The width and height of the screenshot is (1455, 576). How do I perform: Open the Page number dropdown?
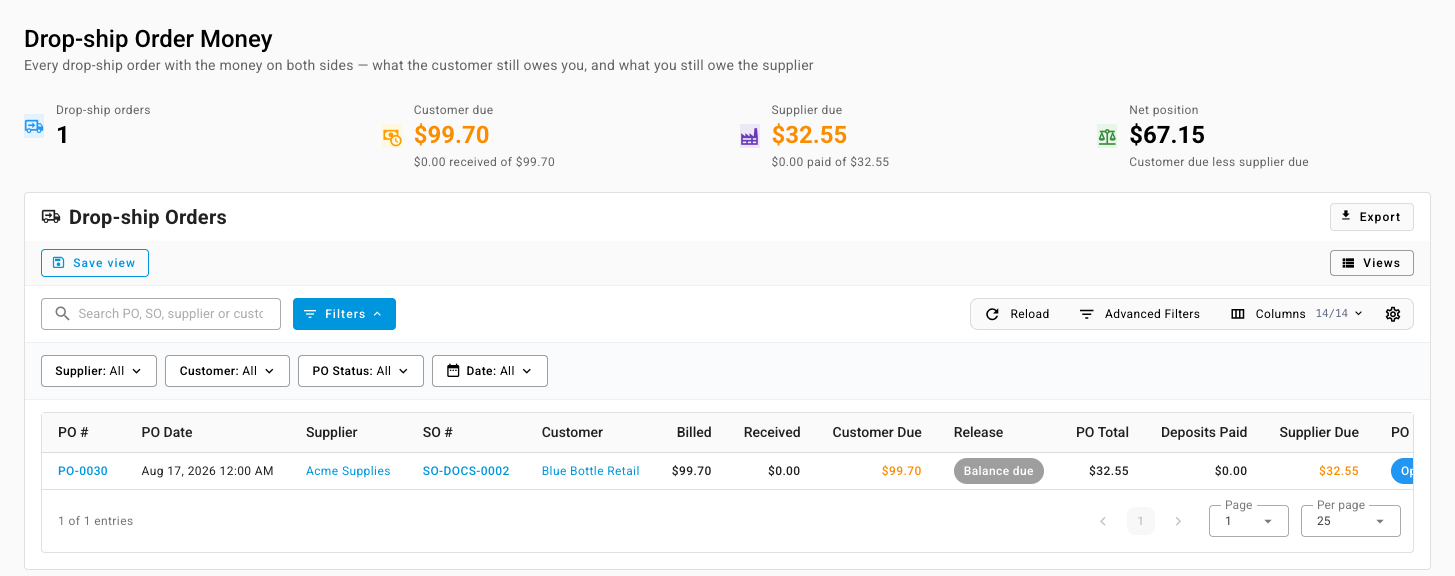[x=1249, y=521]
